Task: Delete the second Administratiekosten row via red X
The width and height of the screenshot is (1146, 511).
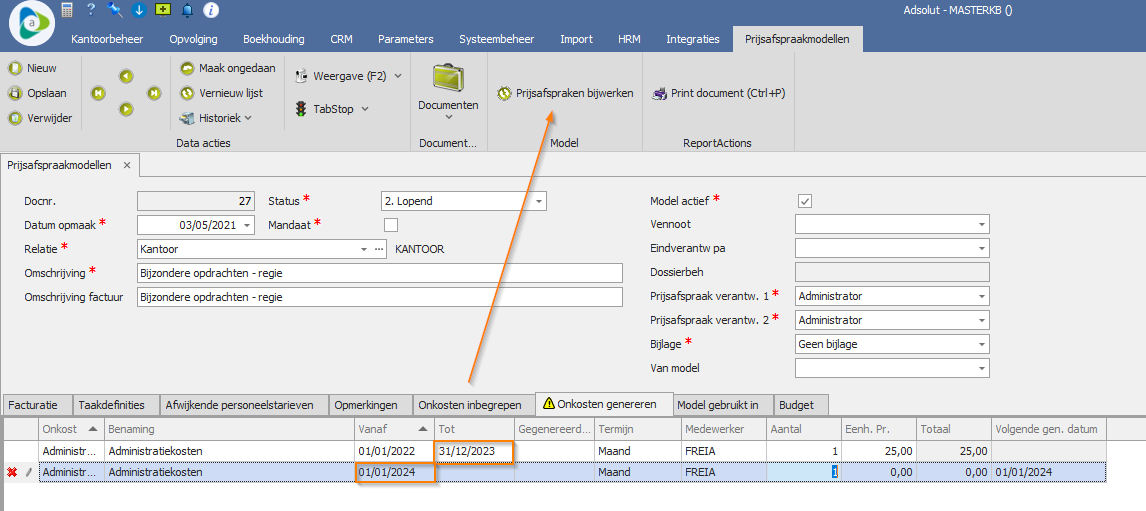Action: [12, 472]
